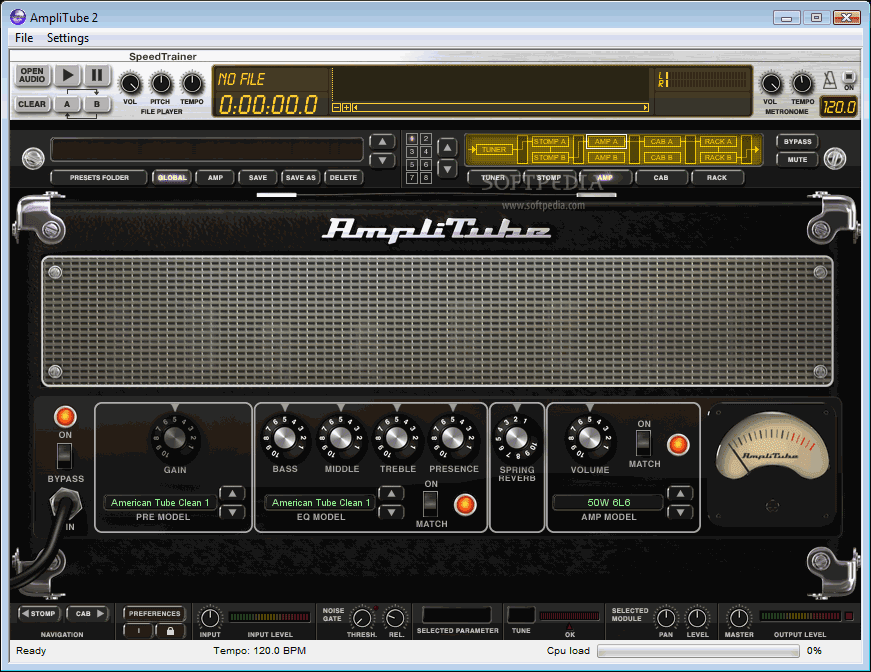Screen dimensions: 871x672
Task: Select next AMP MODEL with down arrow
Action: [x=680, y=512]
